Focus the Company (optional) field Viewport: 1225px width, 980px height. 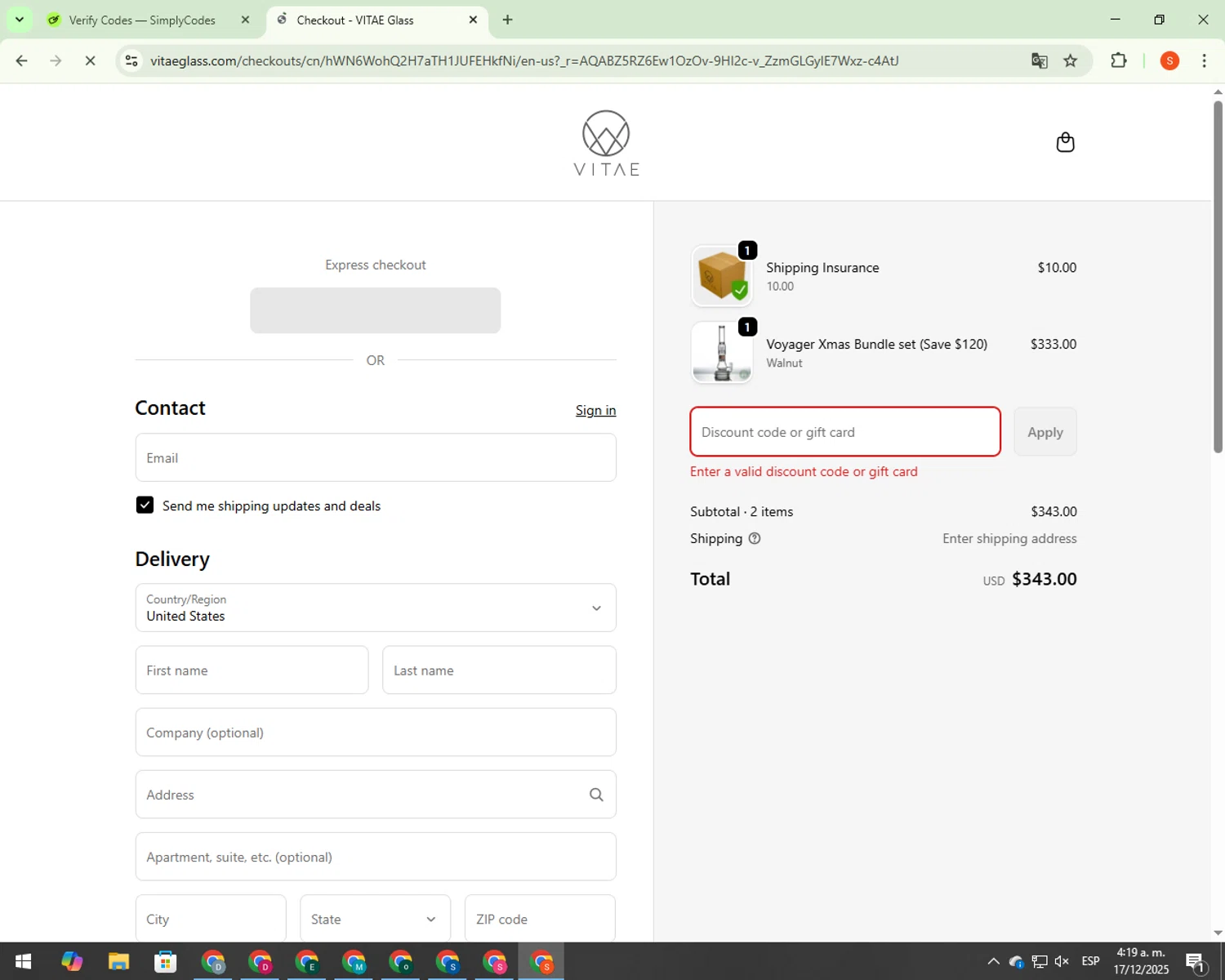376,733
